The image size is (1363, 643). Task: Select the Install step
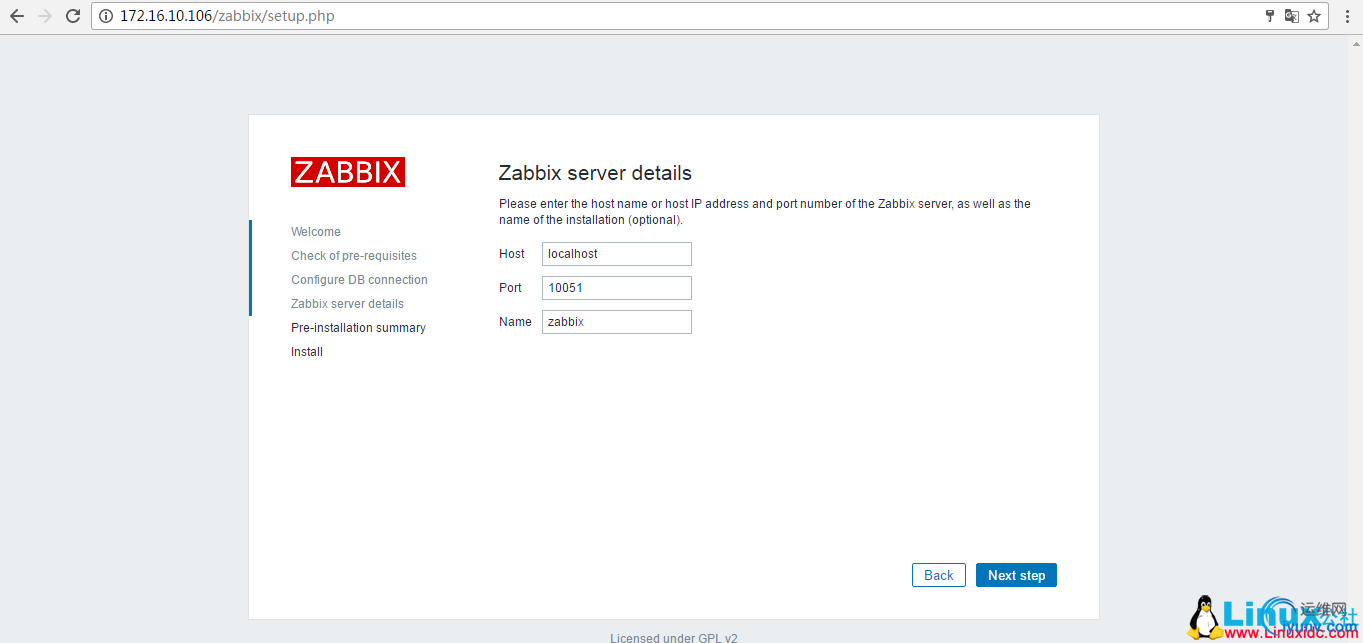pos(307,352)
